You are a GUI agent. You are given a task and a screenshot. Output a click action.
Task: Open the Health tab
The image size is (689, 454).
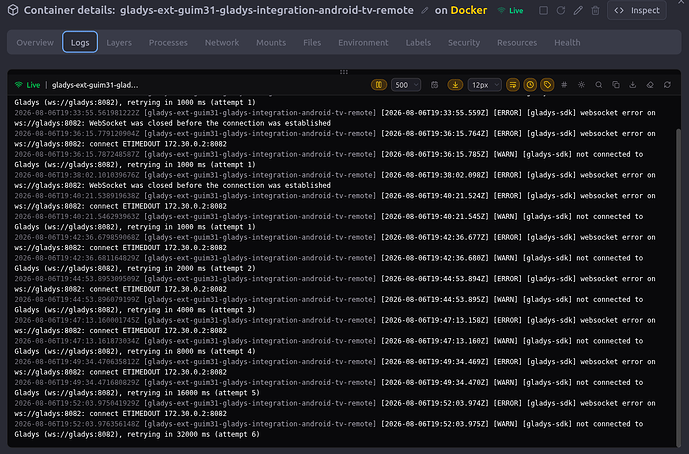point(567,43)
